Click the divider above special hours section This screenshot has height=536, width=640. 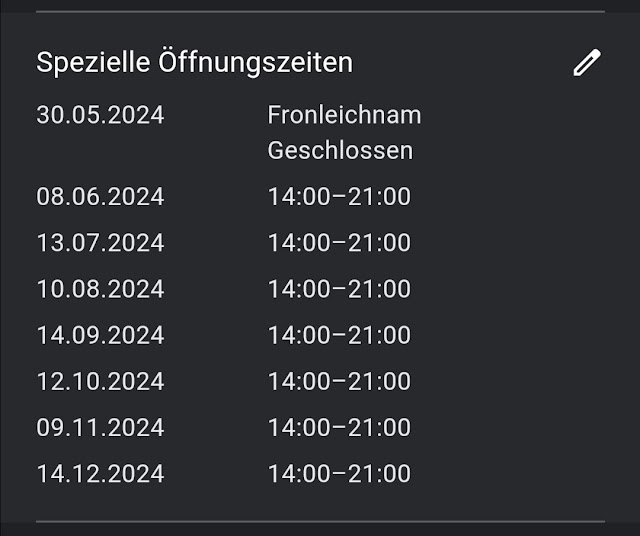coord(320,12)
